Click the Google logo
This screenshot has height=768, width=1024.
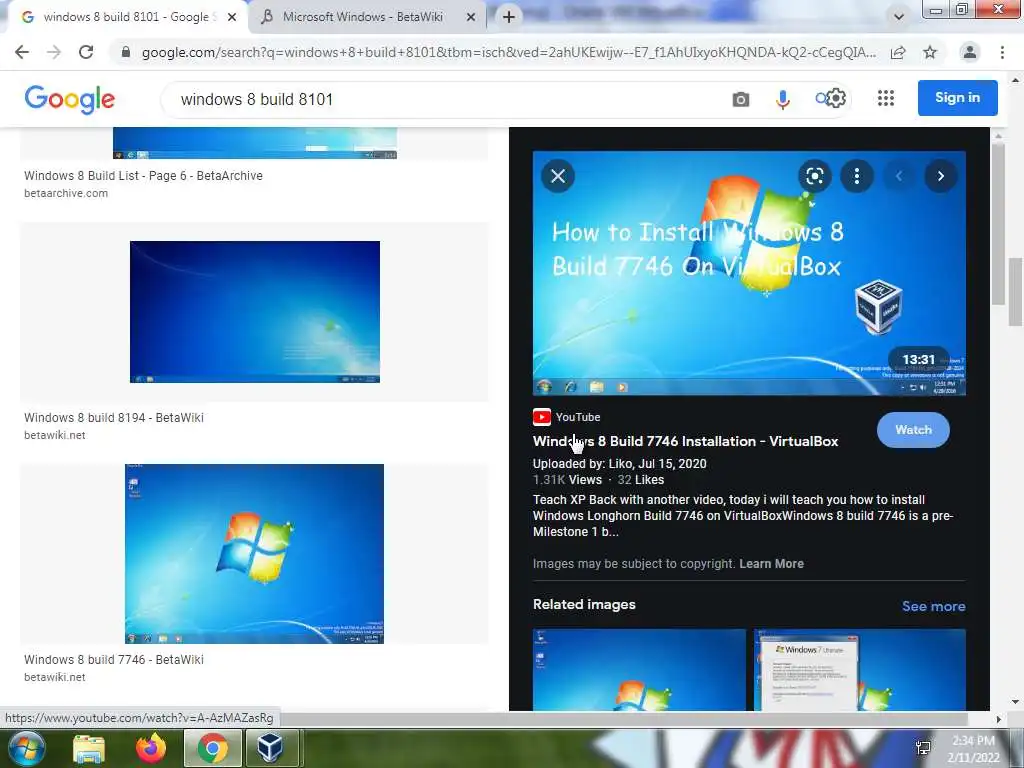click(70, 99)
